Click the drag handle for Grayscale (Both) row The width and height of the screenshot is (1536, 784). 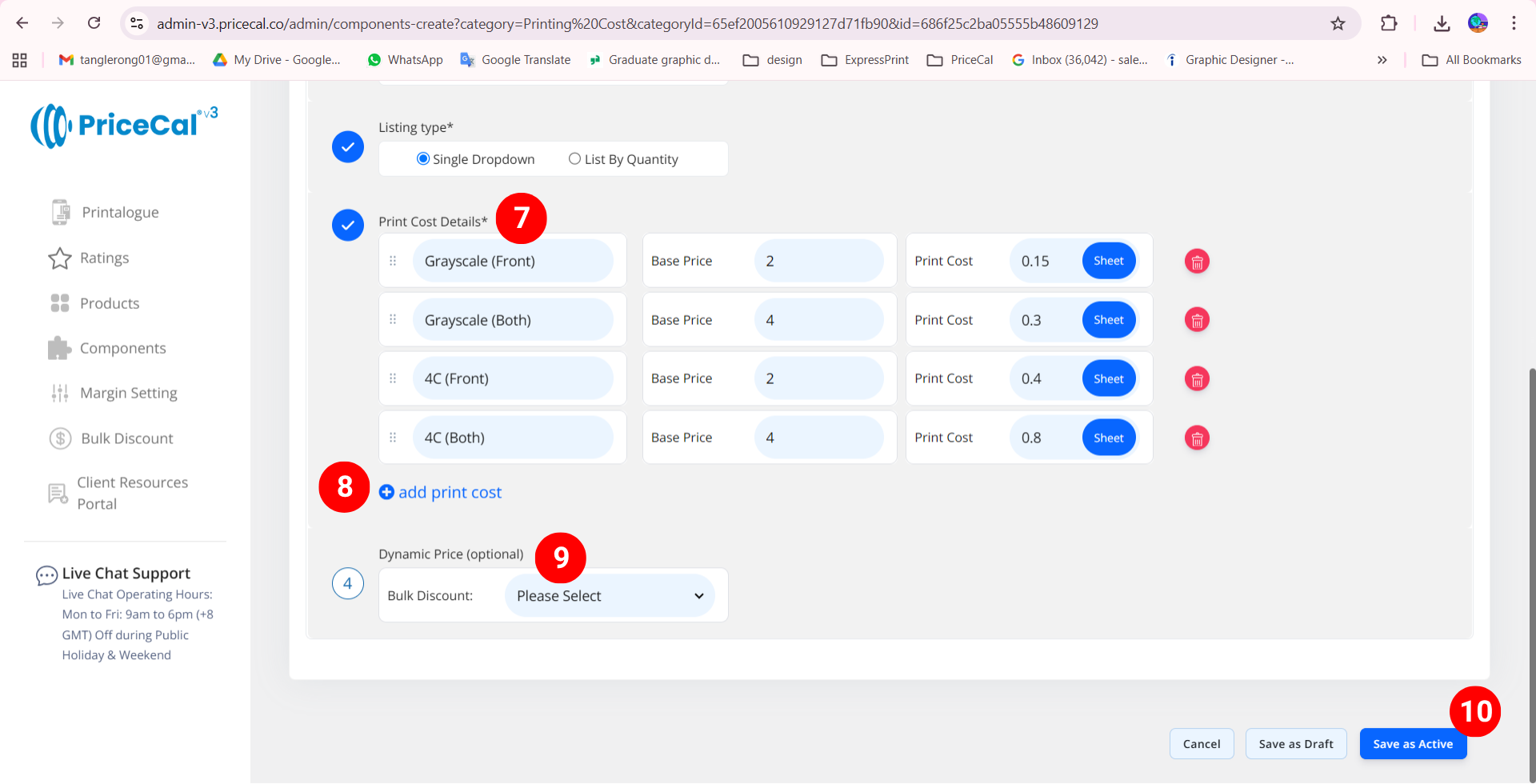(393, 320)
